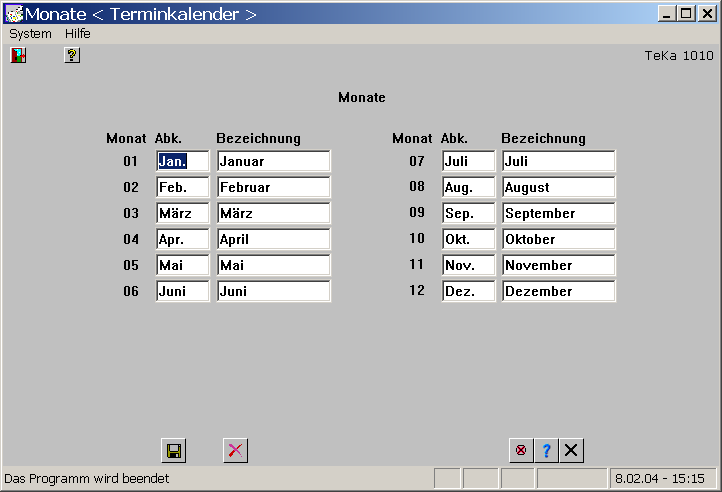The height and width of the screenshot is (492, 722).
Task: Open the System menu
Action: pyautogui.click(x=30, y=33)
